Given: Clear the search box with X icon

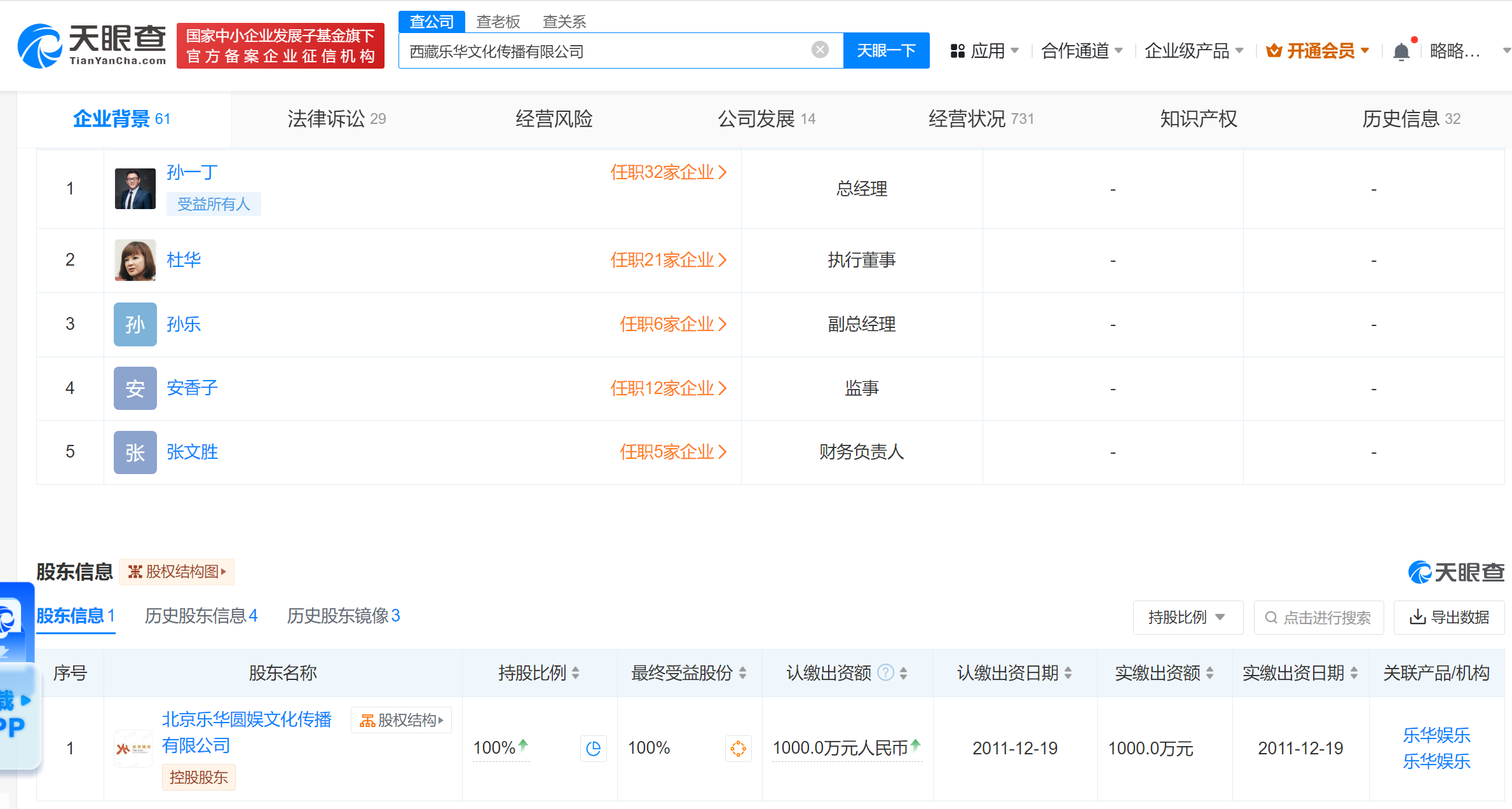Looking at the screenshot, I should 820,50.
